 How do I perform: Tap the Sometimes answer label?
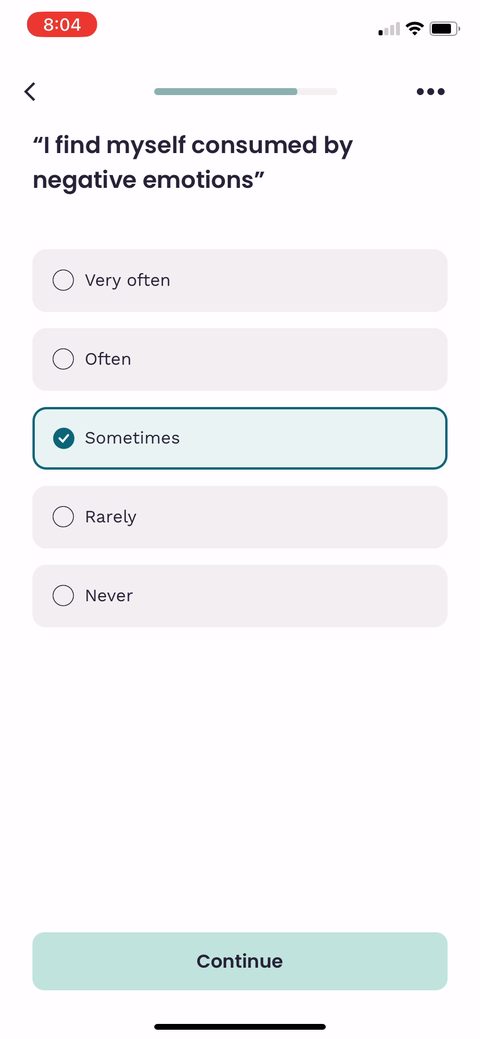pyautogui.click(x=132, y=438)
